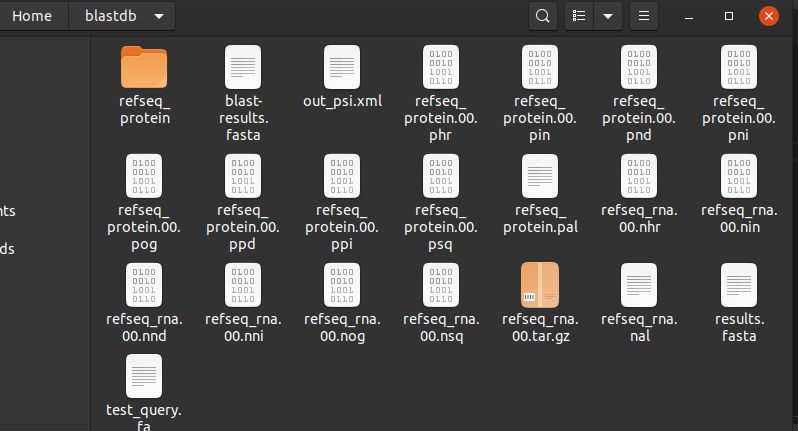The height and width of the screenshot is (431, 798).
Task: Click the refseq_rna.nal name label
Action: point(639,327)
